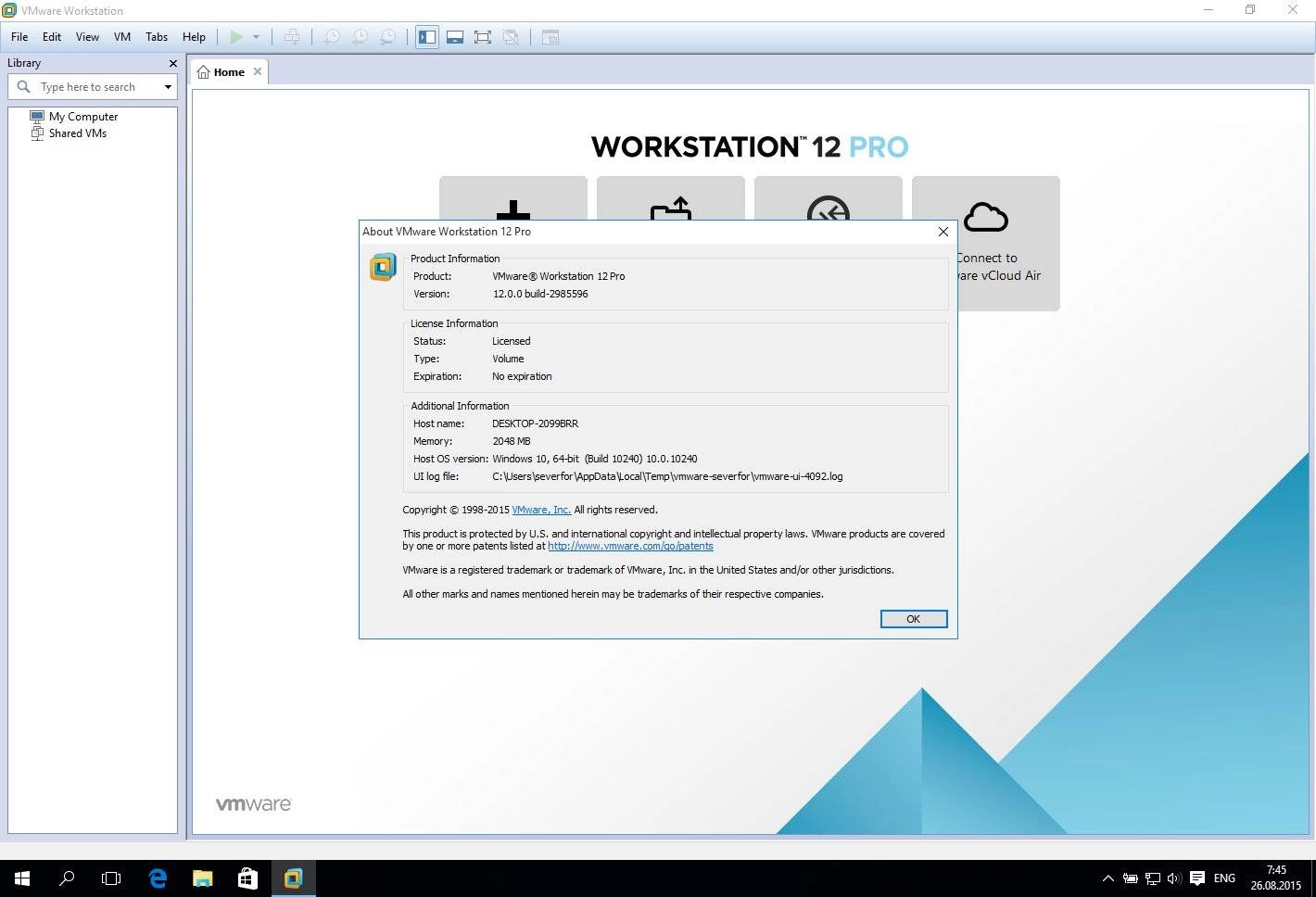
Task: Open the Tabs menu
Action: pyautogui.click(x=157, y=37)
